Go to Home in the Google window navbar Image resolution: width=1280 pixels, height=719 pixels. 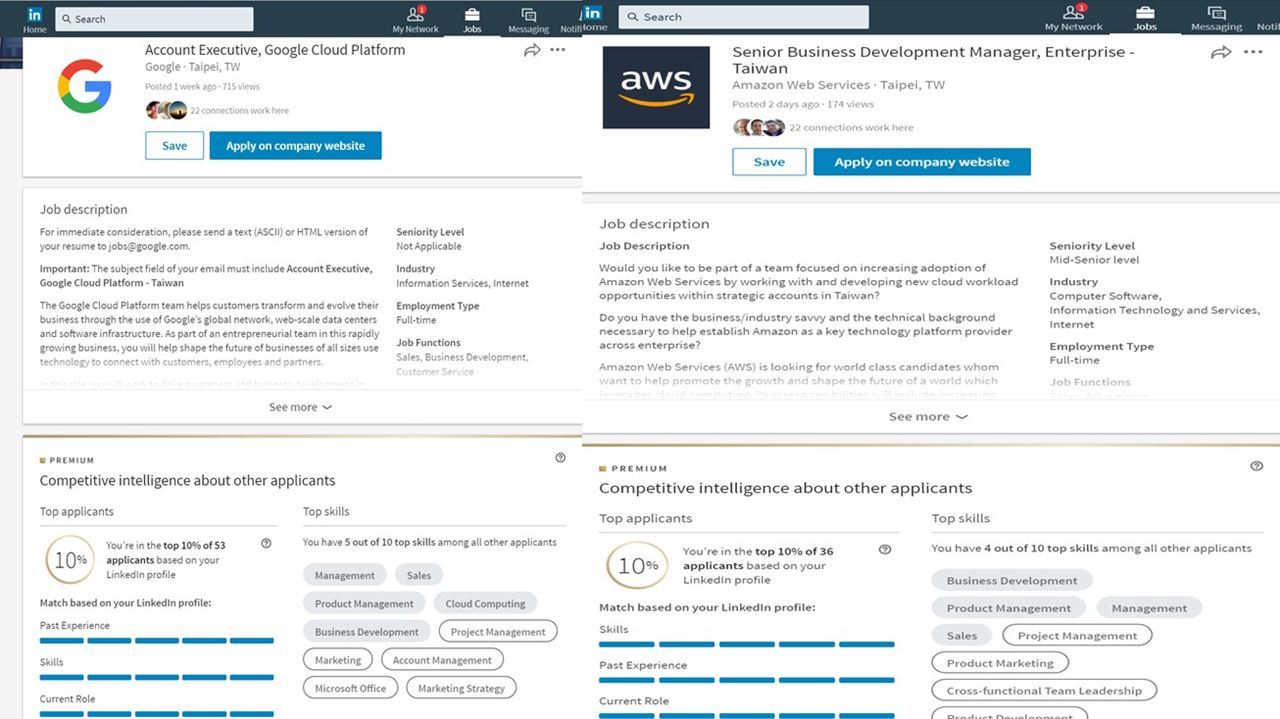click(35, 19)
